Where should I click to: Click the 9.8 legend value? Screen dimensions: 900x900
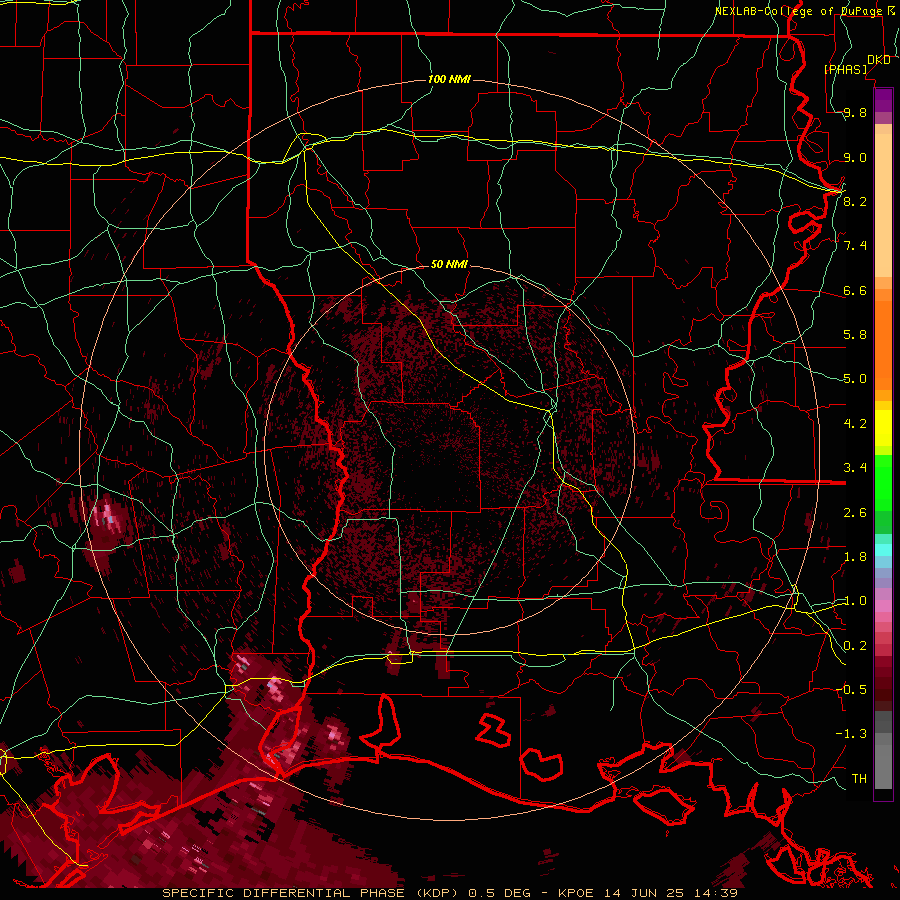tap(855, 113)
